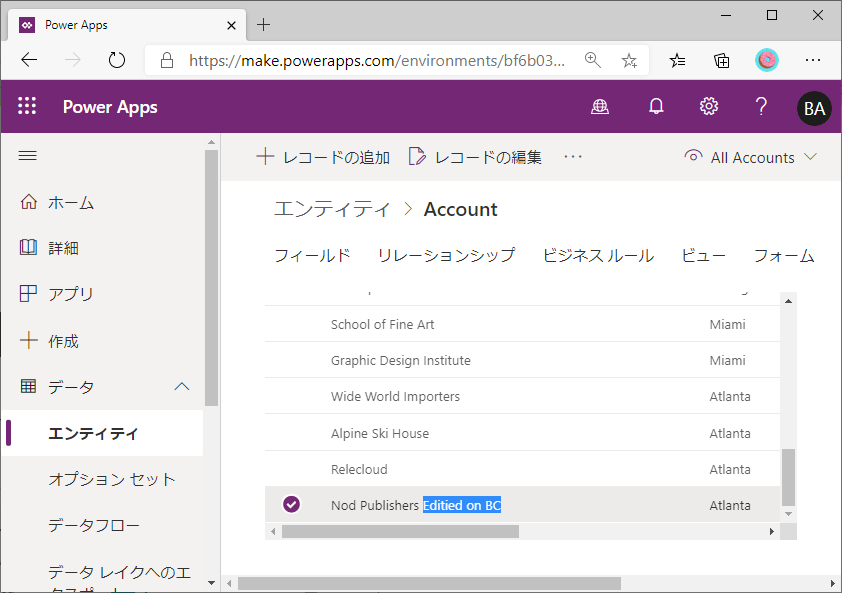Go back to the previous browser page

[x=29, y=60]
